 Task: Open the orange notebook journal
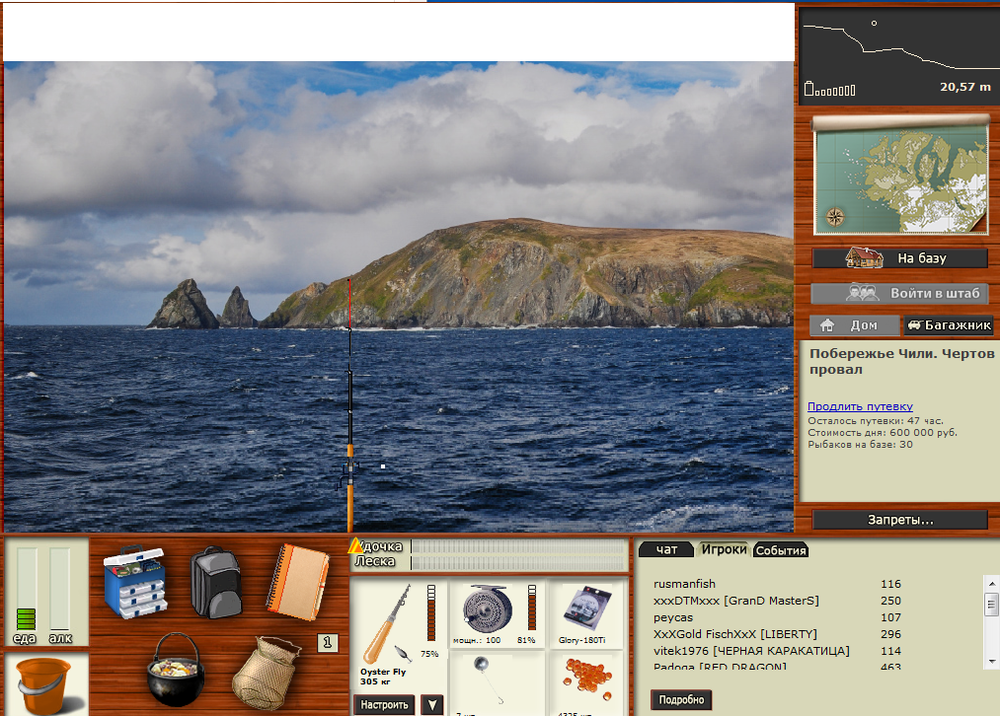point(298,581)
